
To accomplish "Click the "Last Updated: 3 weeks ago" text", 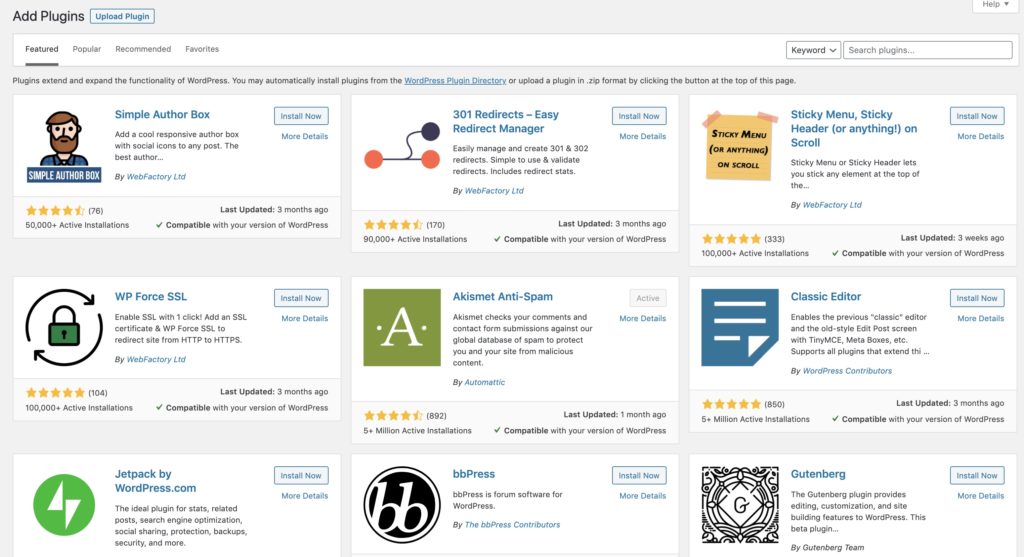I will [x=952, y=238].
